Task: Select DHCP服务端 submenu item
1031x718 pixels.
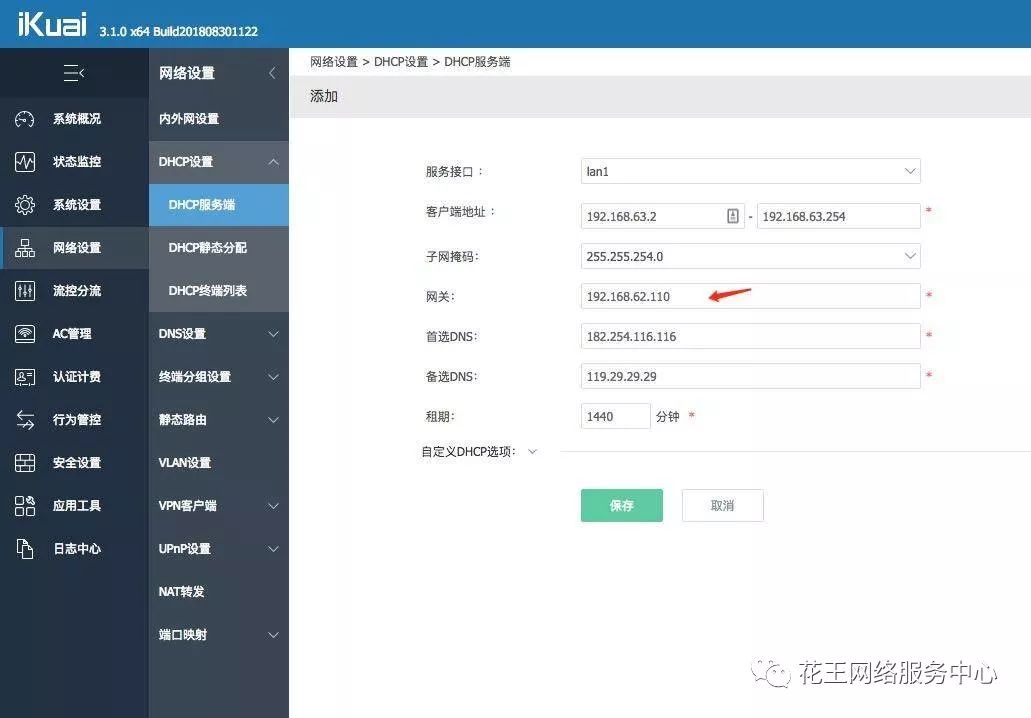Action: click(x=218, y=205)
